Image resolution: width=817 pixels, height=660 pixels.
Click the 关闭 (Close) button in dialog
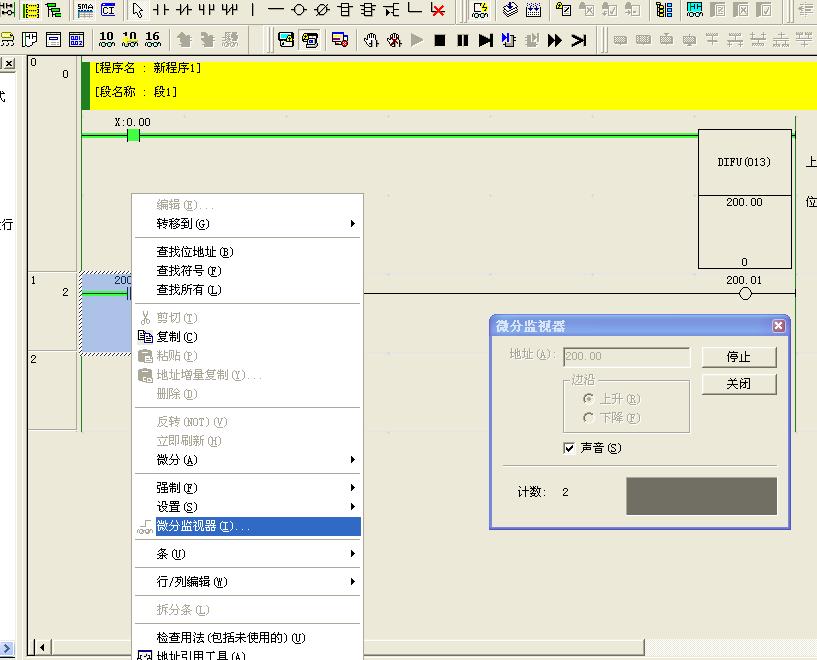click(738, 384)
